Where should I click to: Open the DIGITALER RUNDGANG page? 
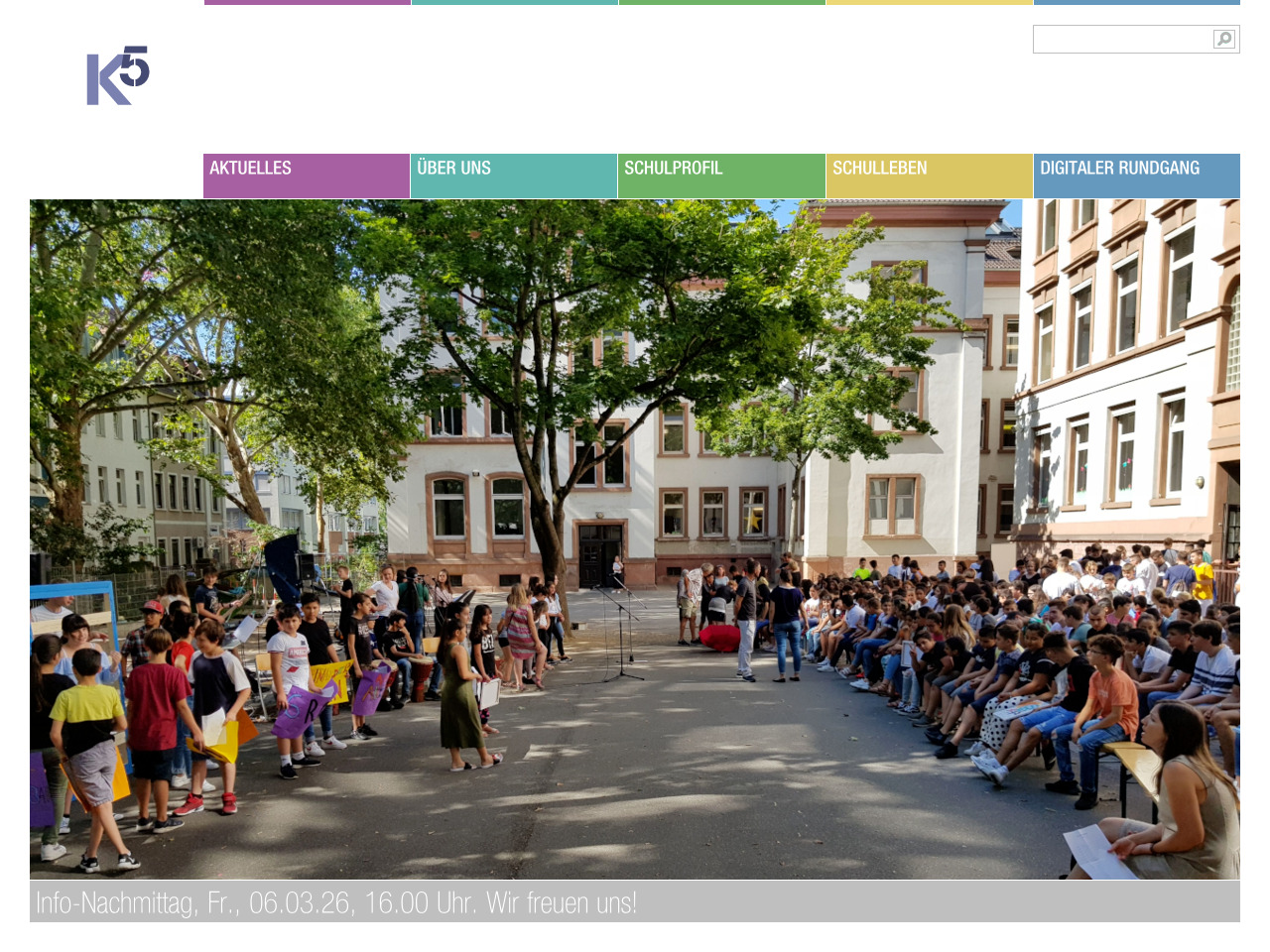pos(1136,176)
